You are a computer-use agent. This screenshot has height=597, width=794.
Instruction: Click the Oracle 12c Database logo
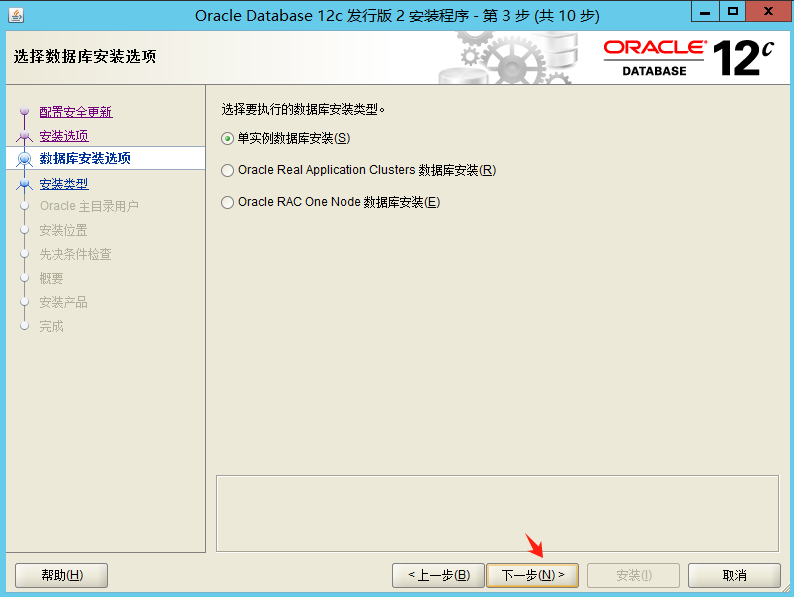click(689, 58)
